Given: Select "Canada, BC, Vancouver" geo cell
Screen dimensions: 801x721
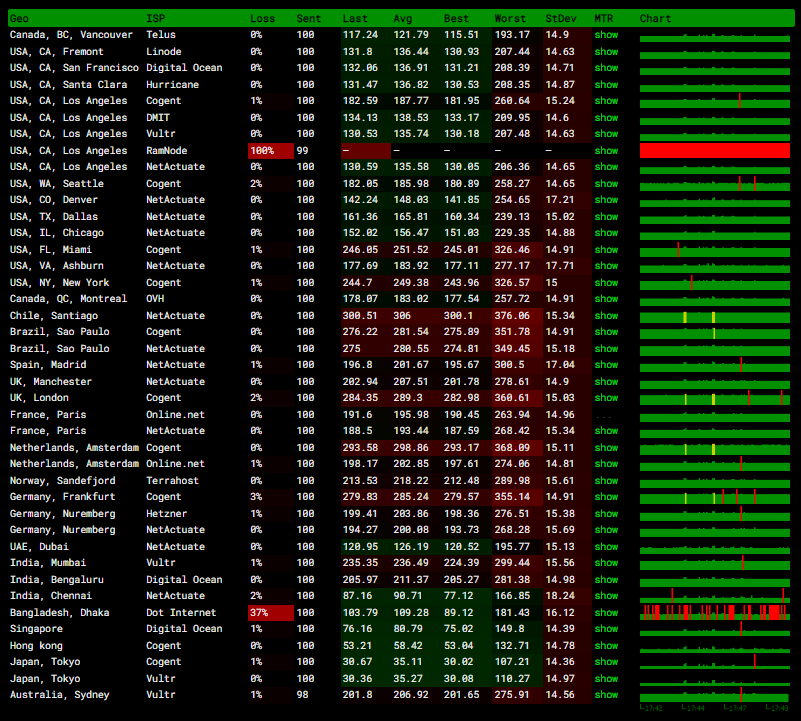Looking at the screenshot, I should tap(71, 35).
